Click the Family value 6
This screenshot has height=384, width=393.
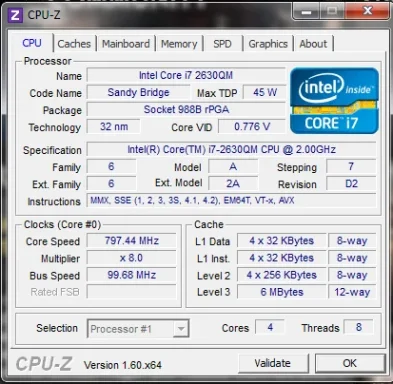click(111, 166)
